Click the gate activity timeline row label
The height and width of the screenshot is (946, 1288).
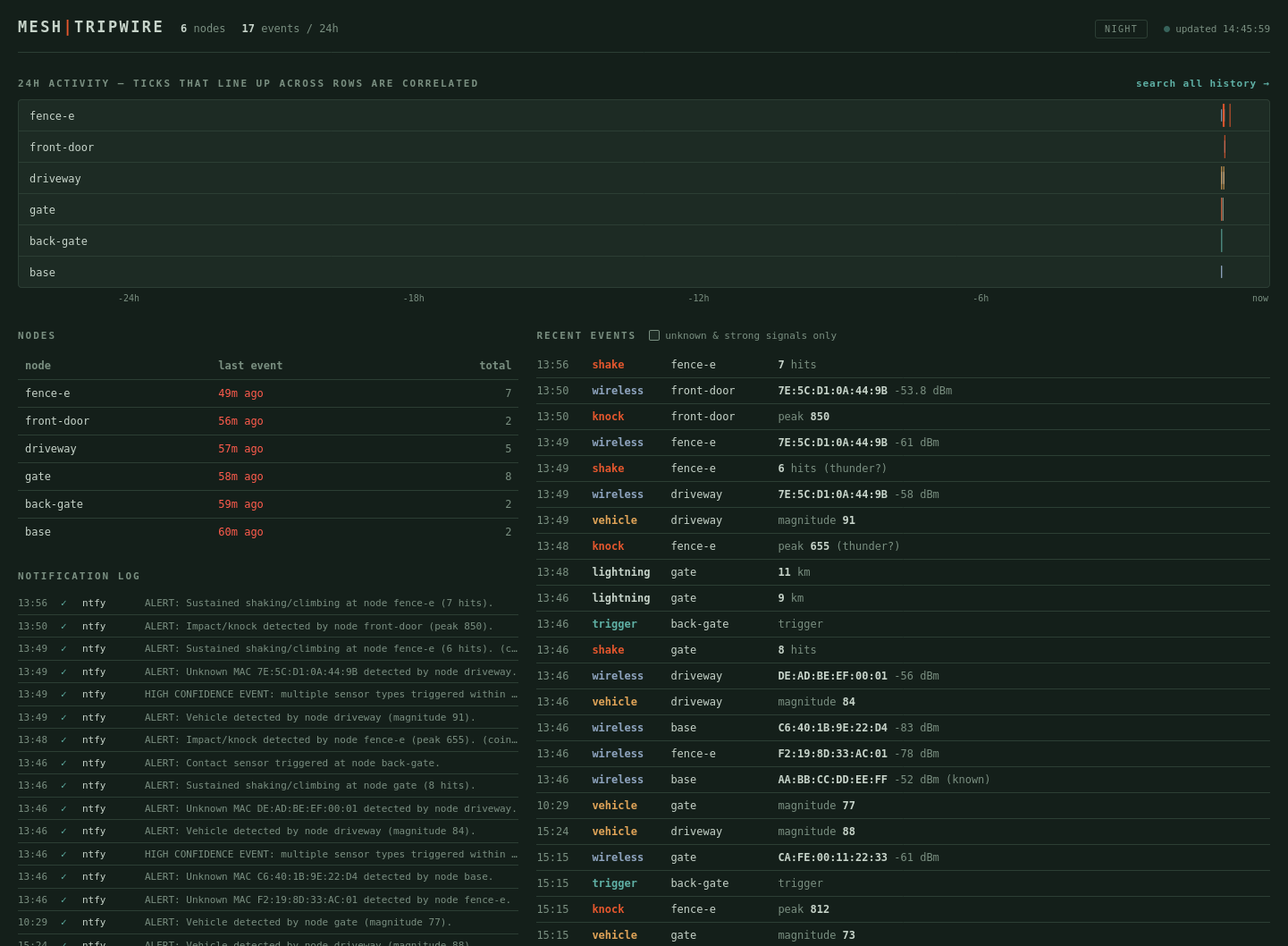42,210
